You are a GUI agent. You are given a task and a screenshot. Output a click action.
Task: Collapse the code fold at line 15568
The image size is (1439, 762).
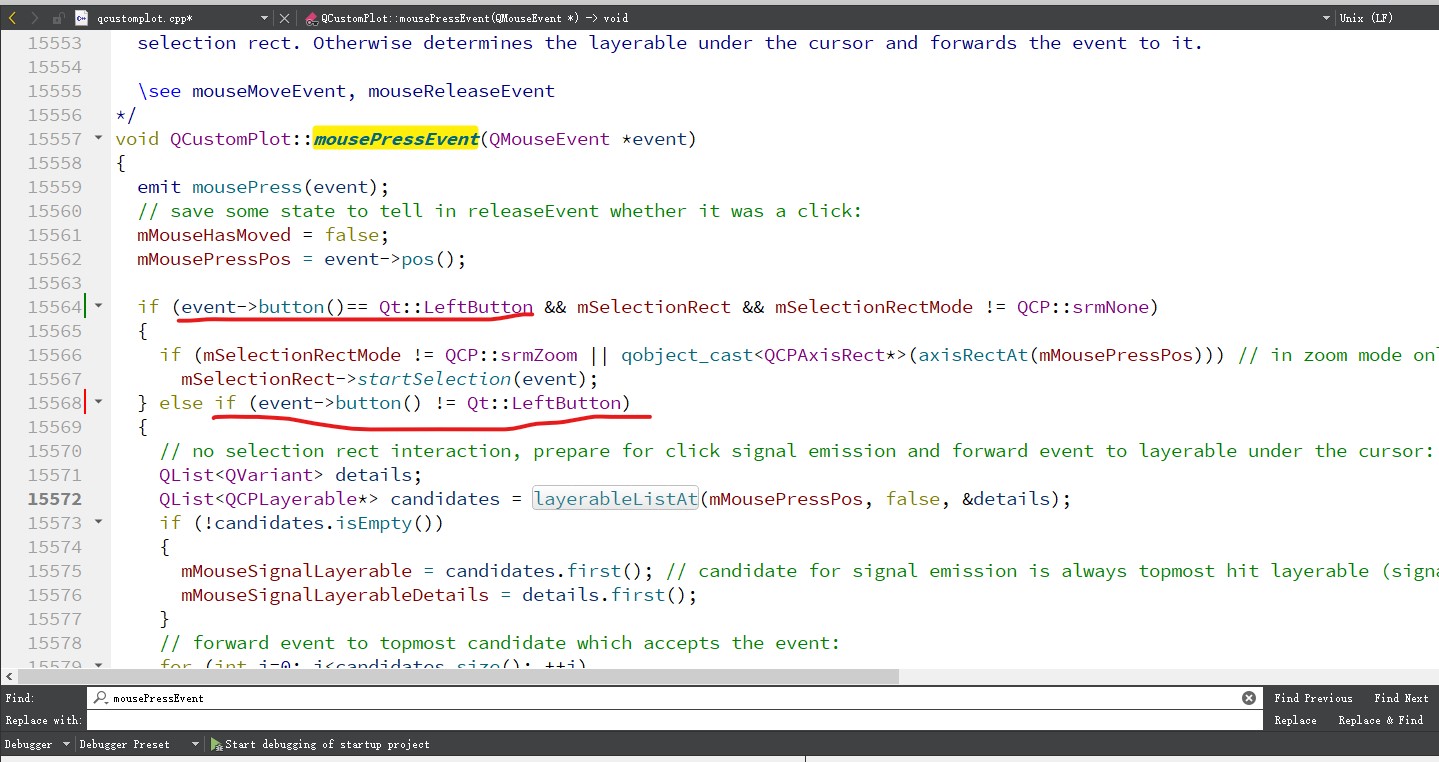coord(98,401)
